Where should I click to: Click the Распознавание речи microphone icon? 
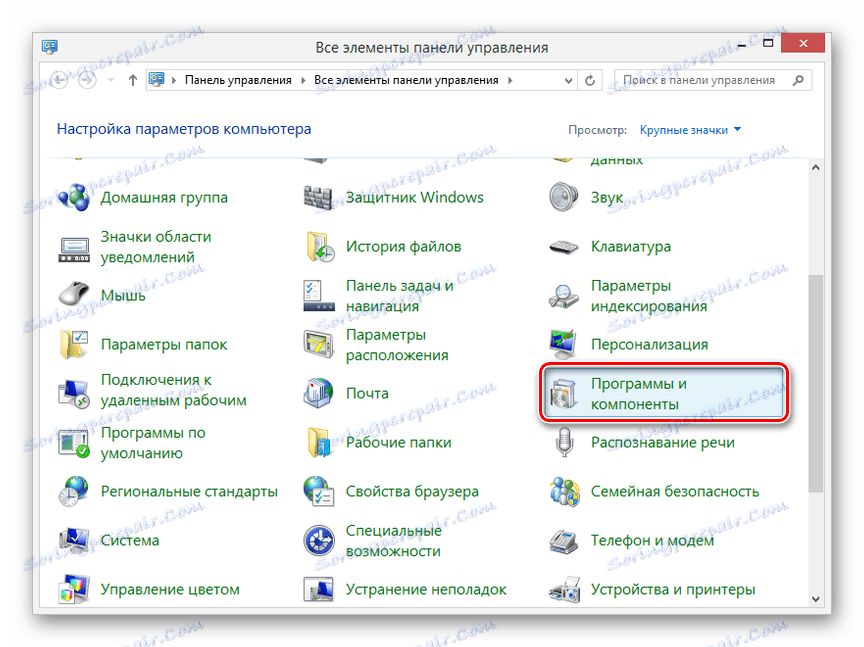coord(564,443)
